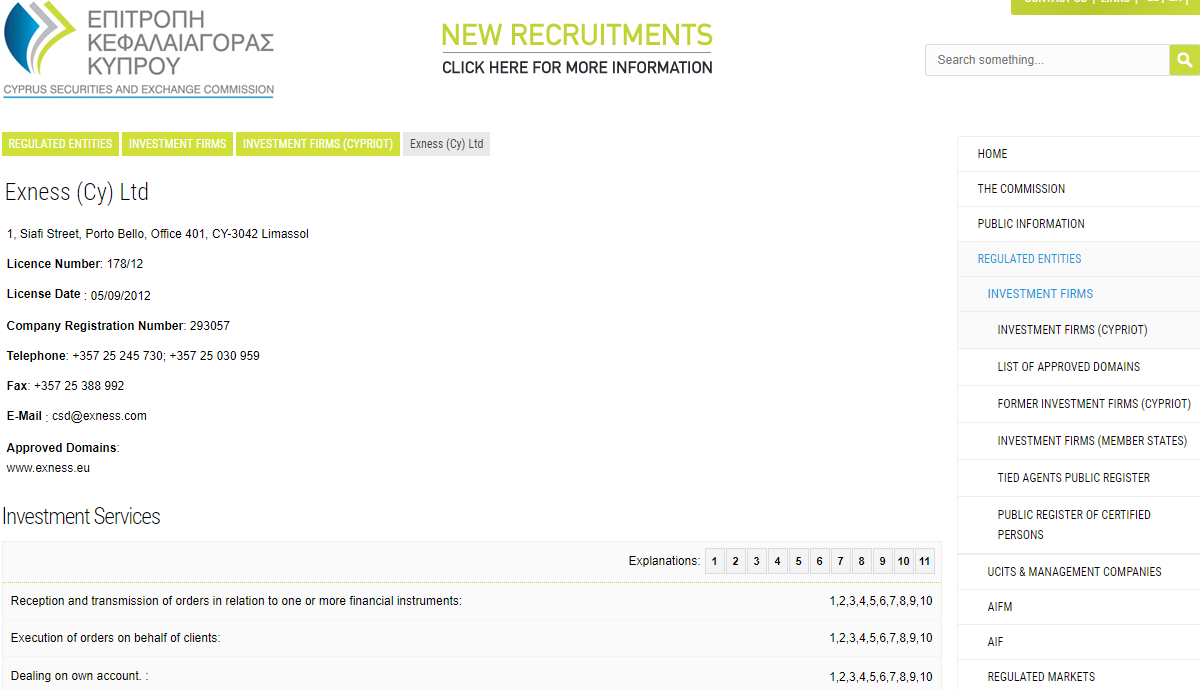The image size is (1200, 690).
Task: Click fax number +357 25 388 992
Action: 79,386
